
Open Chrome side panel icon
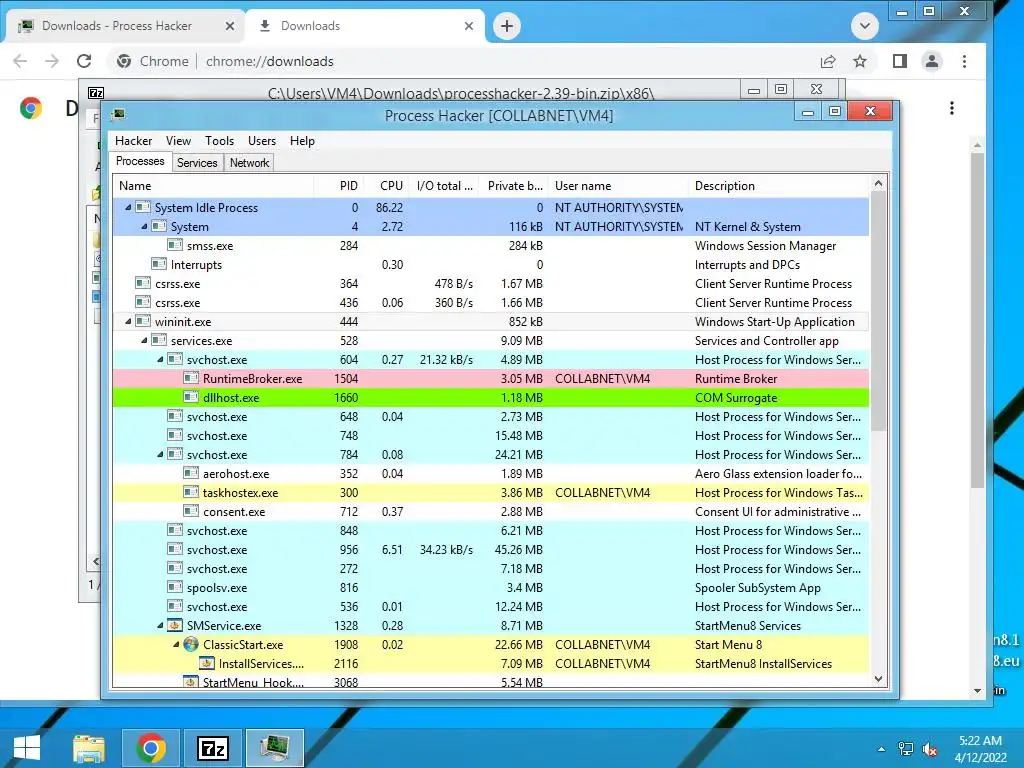pos(899,61)
